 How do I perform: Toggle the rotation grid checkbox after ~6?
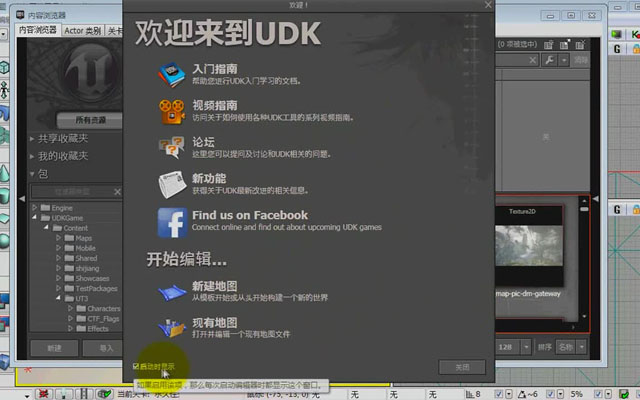point(550,394)
